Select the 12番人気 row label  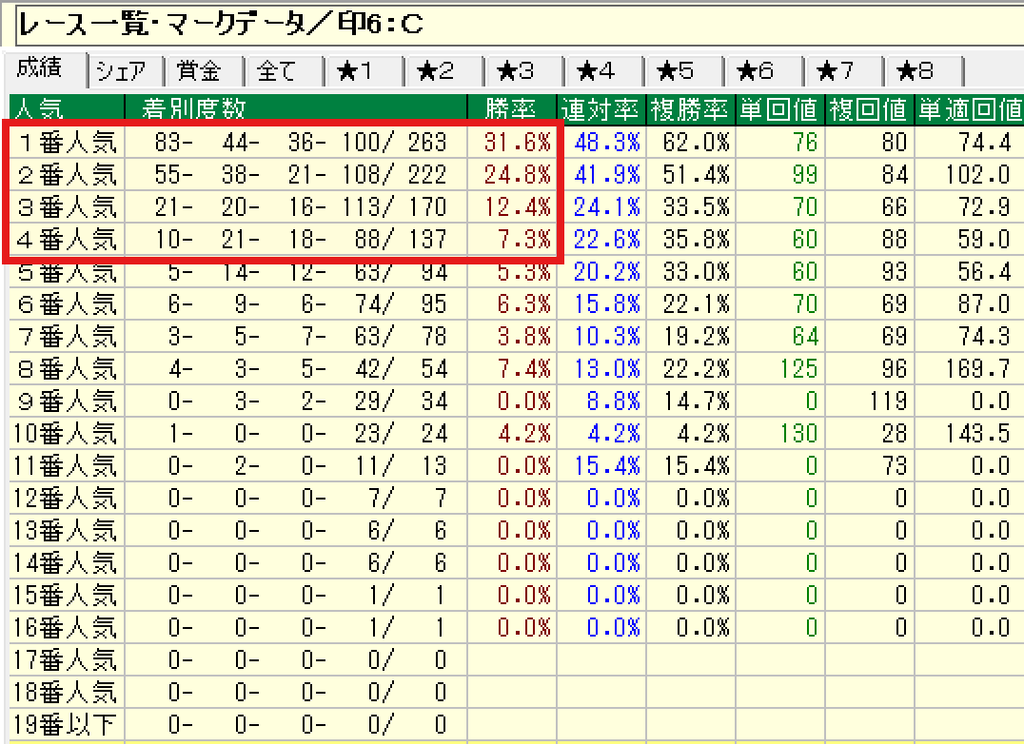pyautogui.click(x=67, y=498)
